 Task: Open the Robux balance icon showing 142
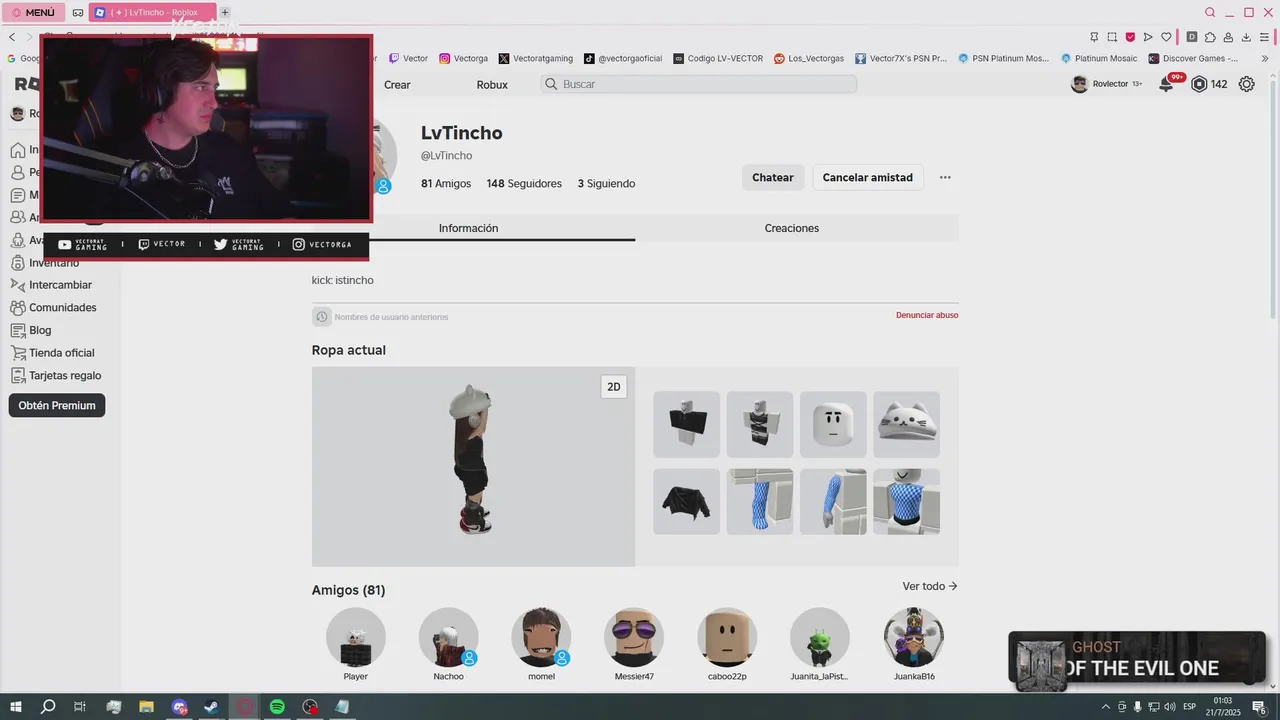click(1200, 85)
